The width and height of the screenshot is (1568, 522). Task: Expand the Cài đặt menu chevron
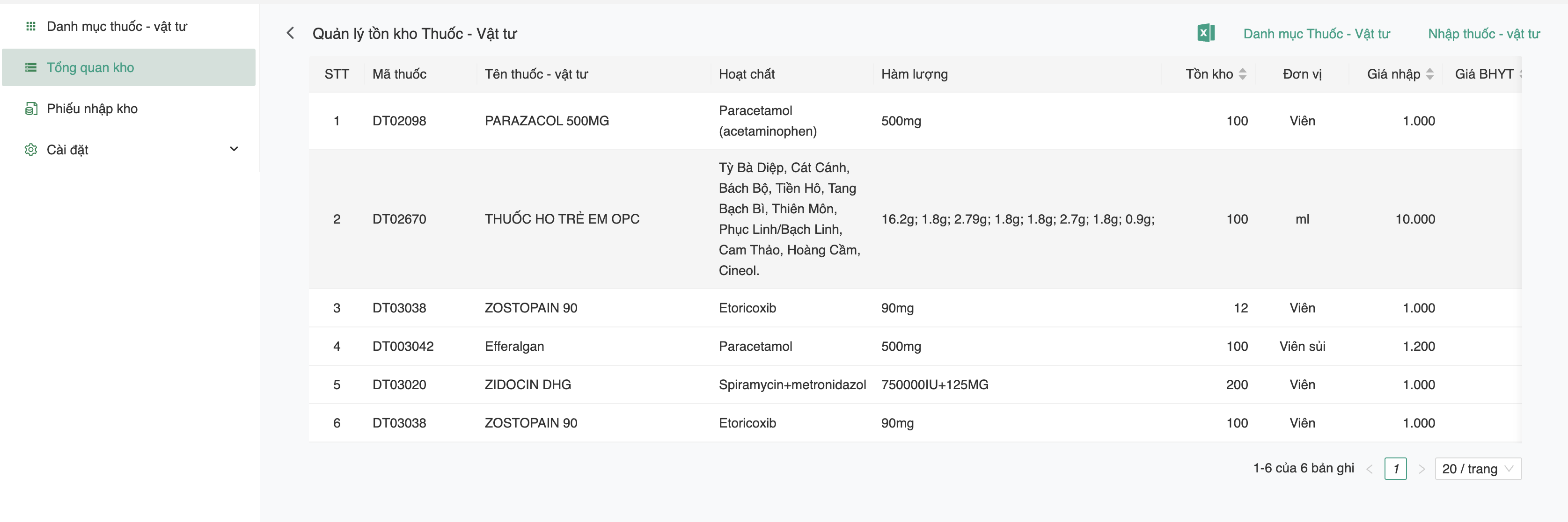pos(234,149)
